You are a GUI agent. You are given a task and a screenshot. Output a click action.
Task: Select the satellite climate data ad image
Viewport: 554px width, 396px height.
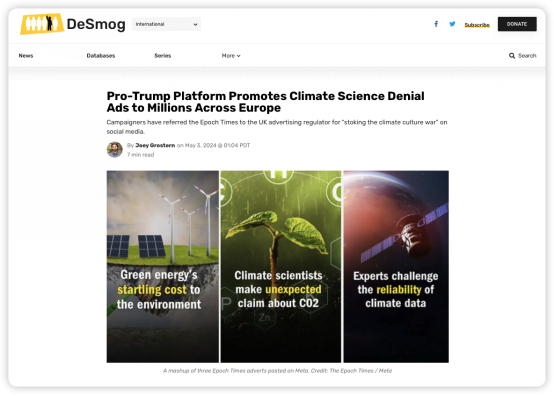tap(396, 267)
